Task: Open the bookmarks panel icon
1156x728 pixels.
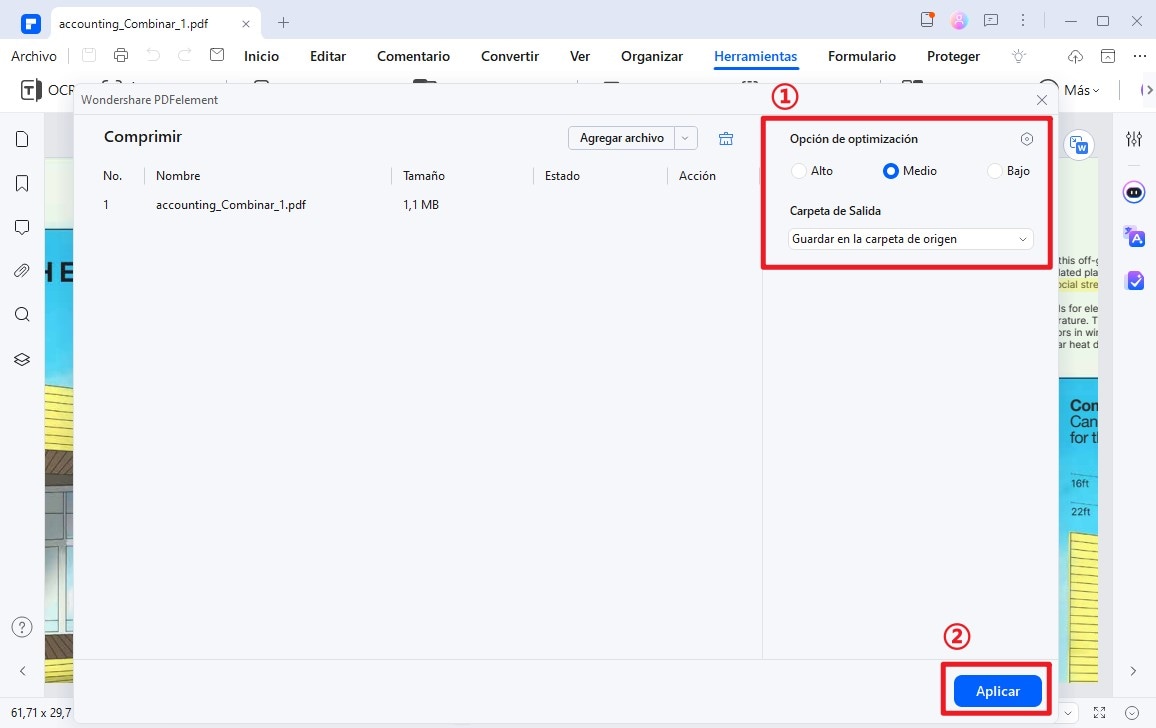Action: (x=22, y=183)
